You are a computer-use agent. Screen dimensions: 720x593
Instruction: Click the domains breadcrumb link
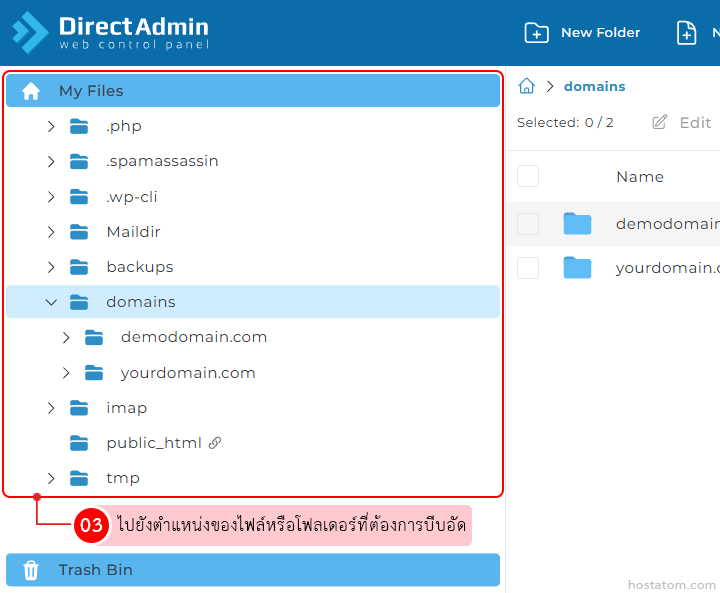point(595,86)
